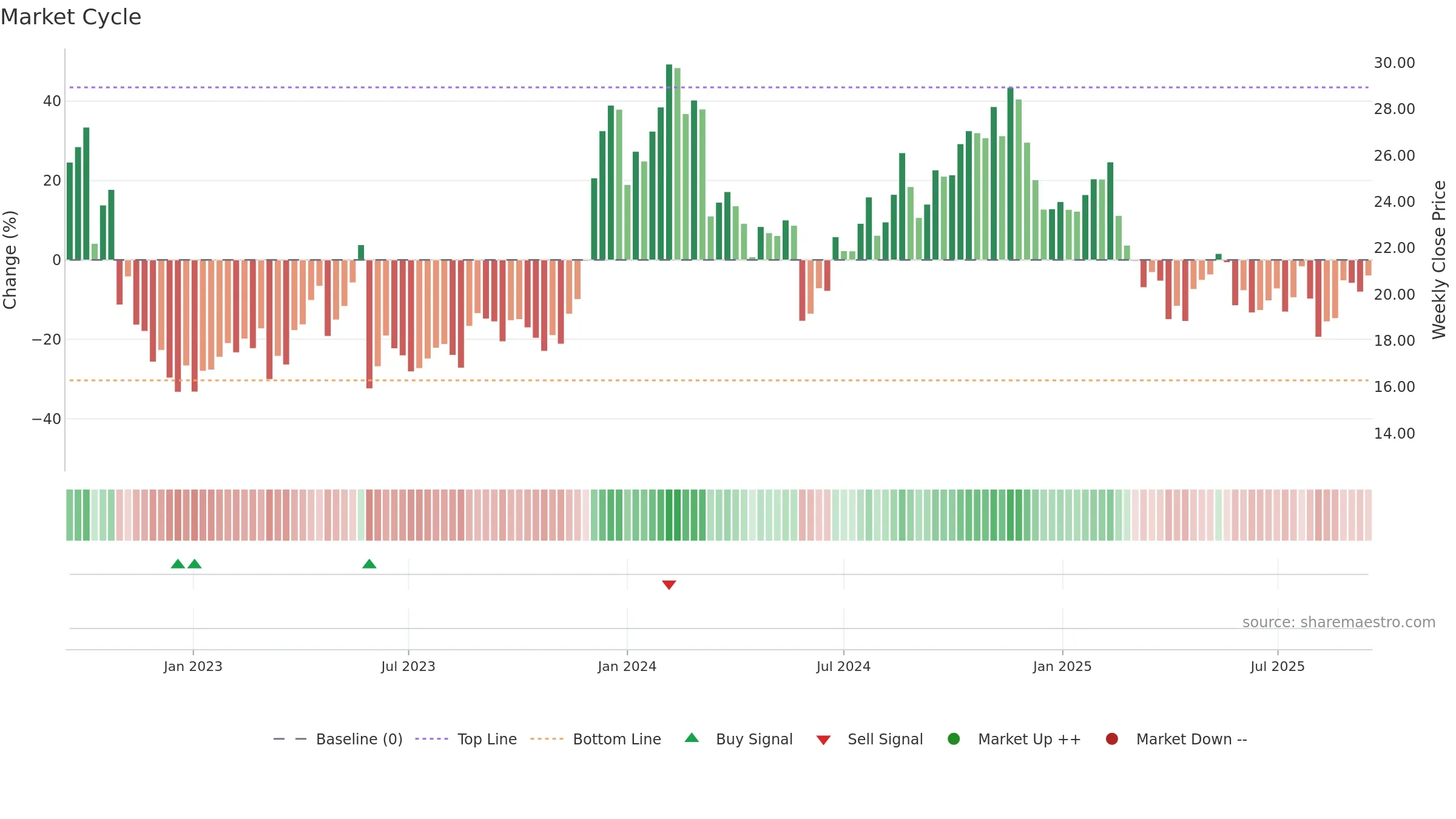Select the buy signal marker near mid-2023

369,564
